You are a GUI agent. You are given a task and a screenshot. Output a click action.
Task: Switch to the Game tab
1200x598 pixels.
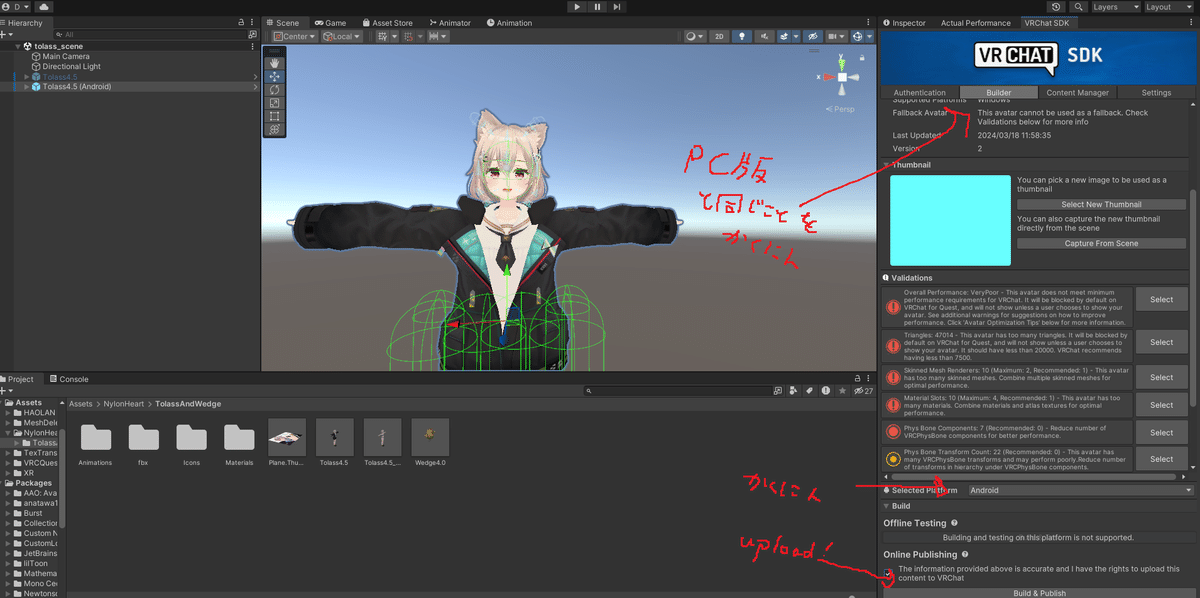330,22
